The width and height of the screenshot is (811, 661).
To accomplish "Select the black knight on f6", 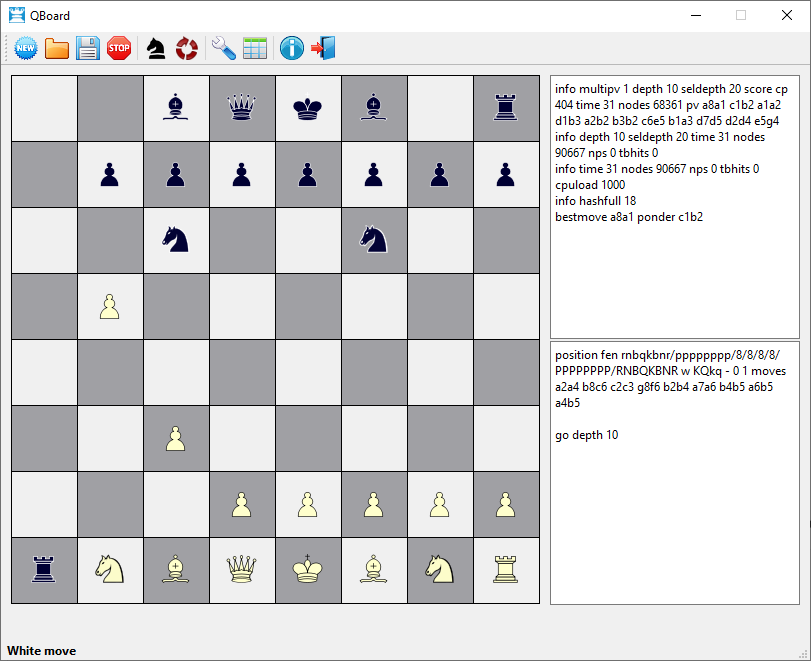I will point(373,240).
